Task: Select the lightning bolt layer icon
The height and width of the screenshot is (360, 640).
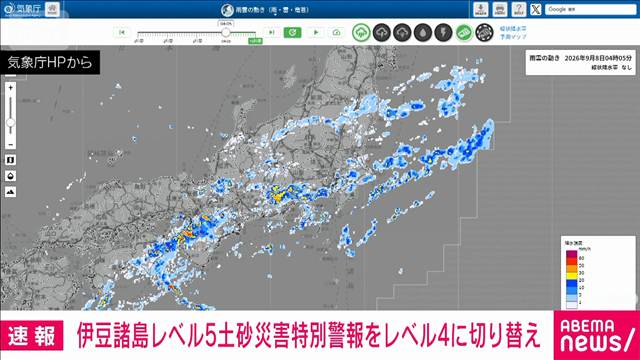Action: click(443, 32)
